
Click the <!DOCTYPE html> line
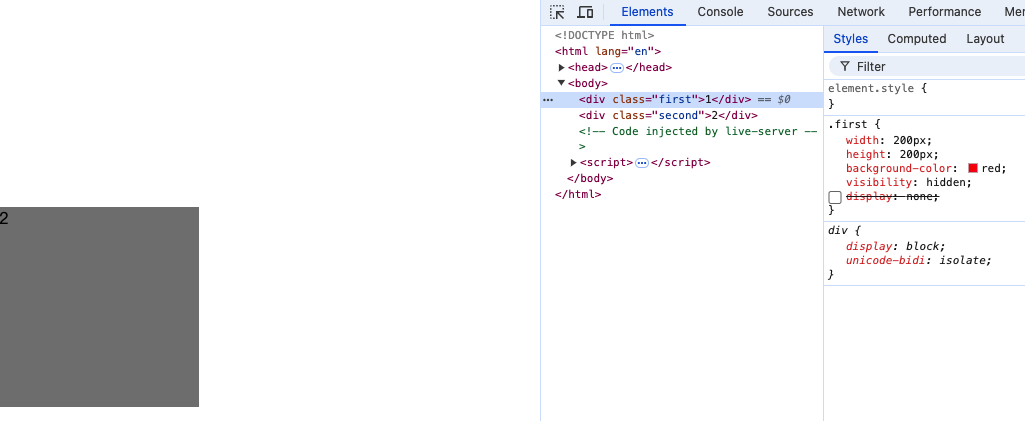click(x=604, y=36)
